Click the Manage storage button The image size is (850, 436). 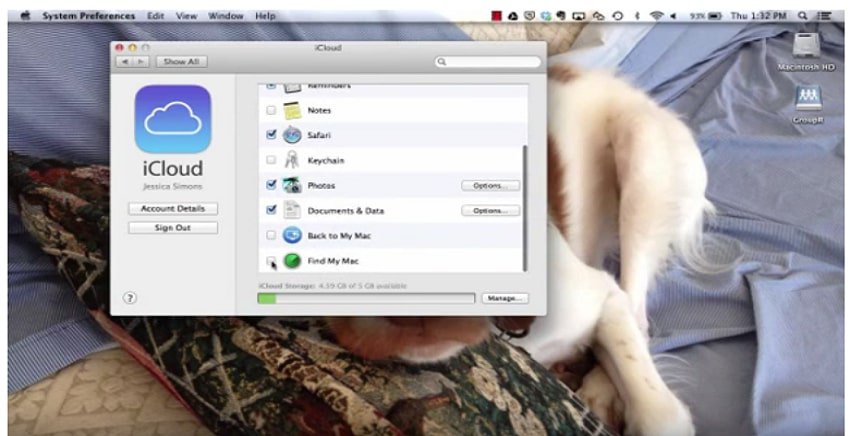pyautogui.click(x=505, y=298)
